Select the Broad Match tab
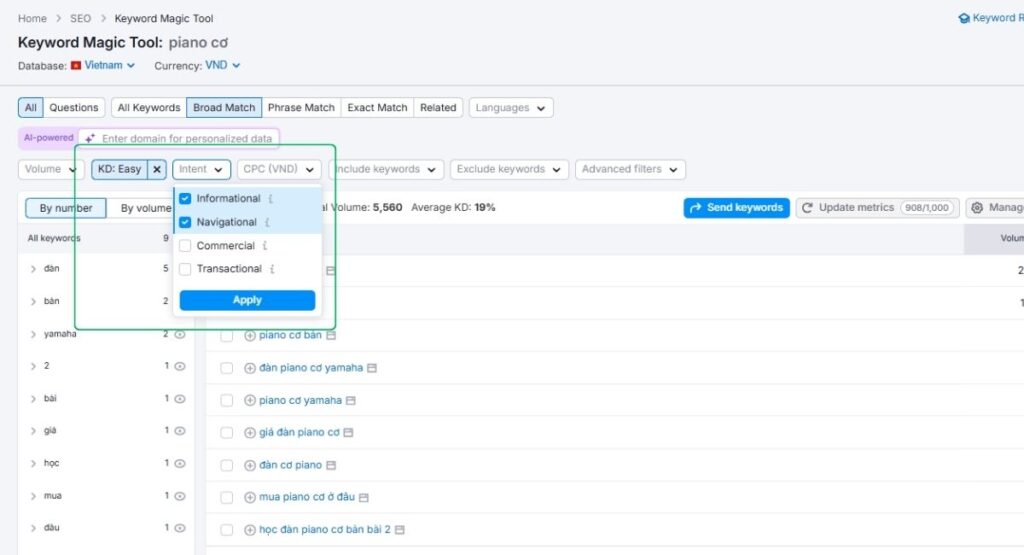This screenshot has width=1024, height=555. point(224,108)
